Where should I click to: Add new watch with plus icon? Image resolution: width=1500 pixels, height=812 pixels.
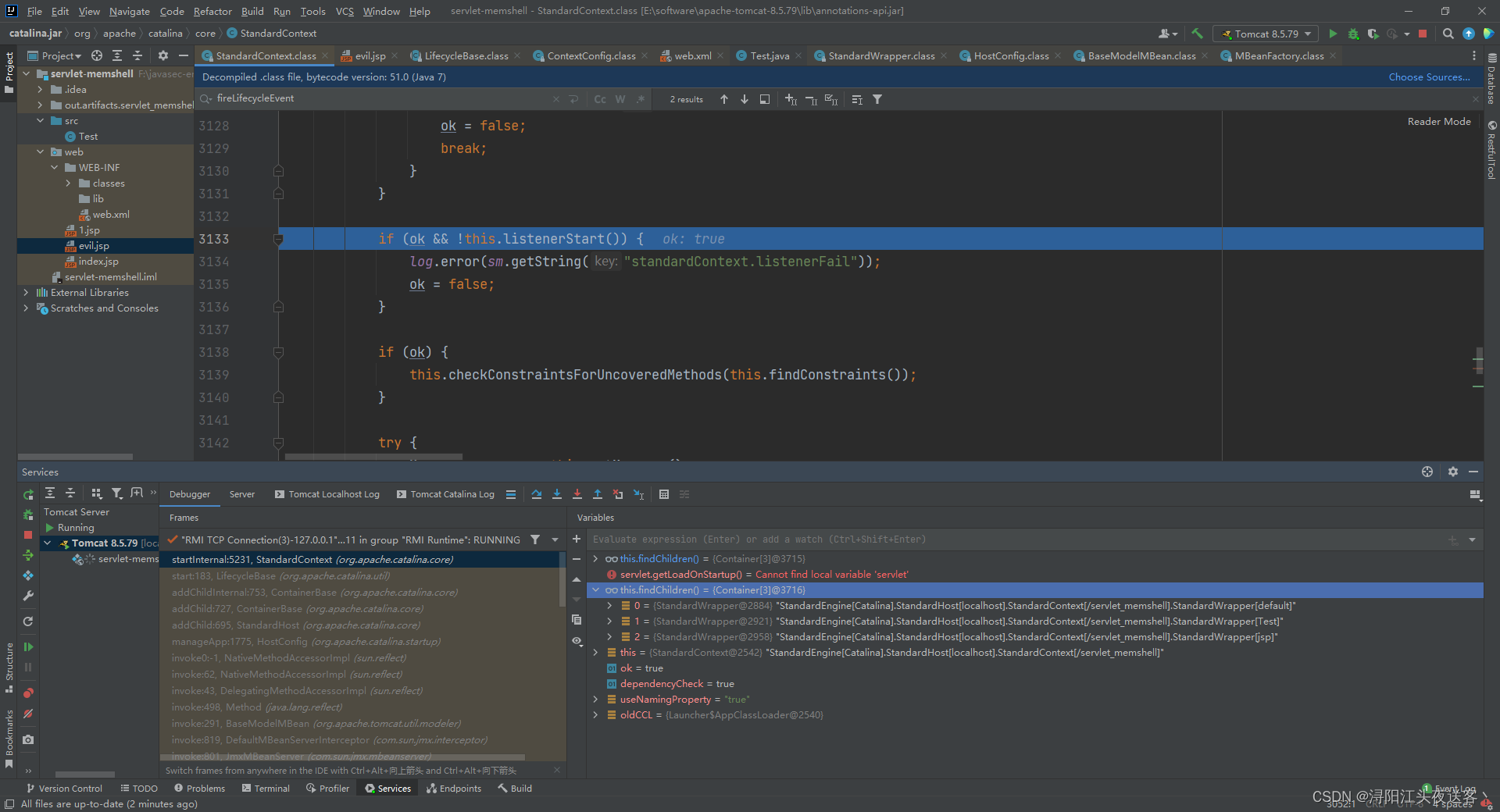tap(577, 540)
